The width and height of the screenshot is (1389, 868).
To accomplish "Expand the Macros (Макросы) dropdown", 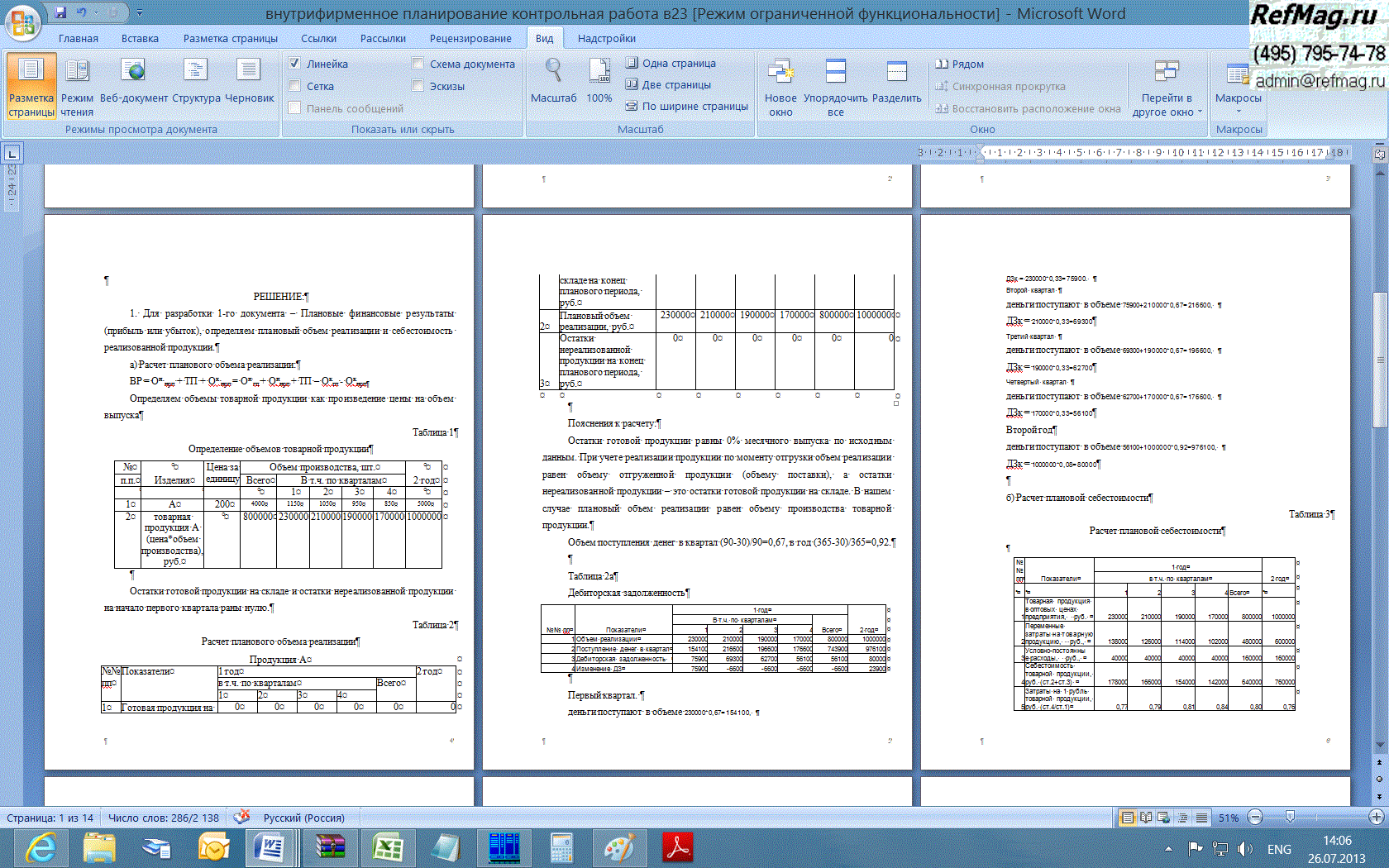I will [x=1238, y=110].
